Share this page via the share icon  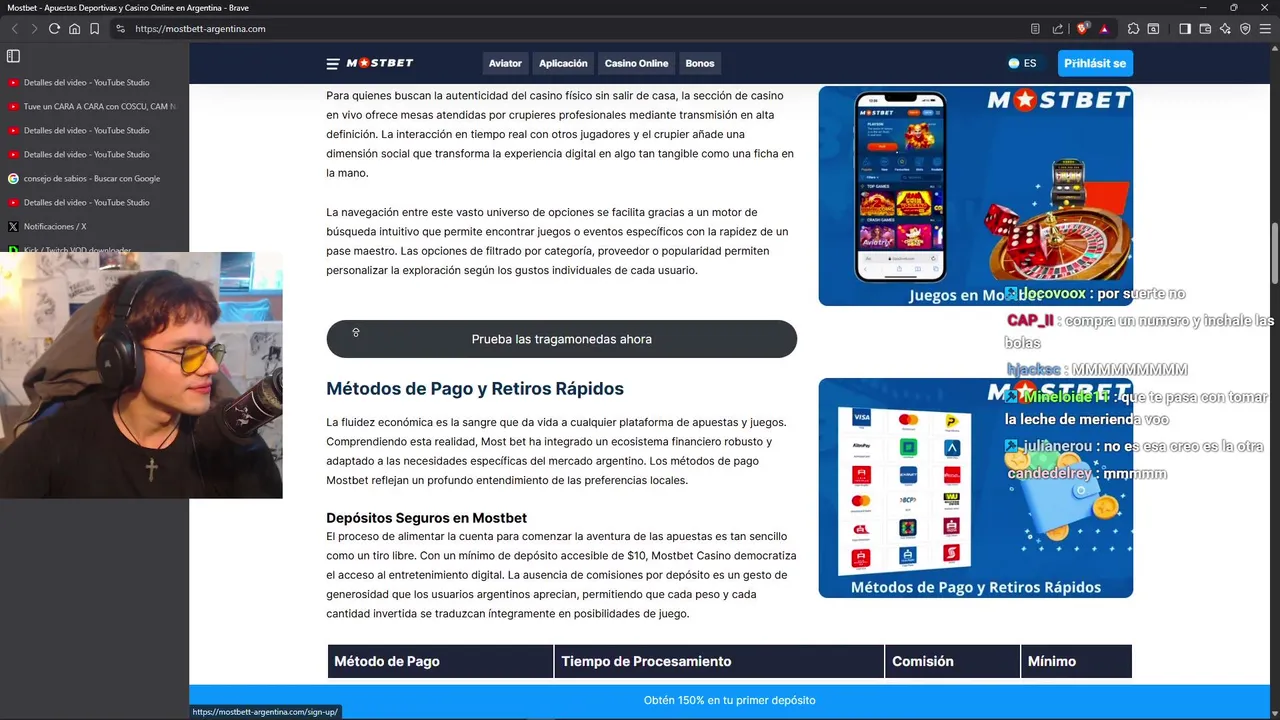[x=1058, y=29]
